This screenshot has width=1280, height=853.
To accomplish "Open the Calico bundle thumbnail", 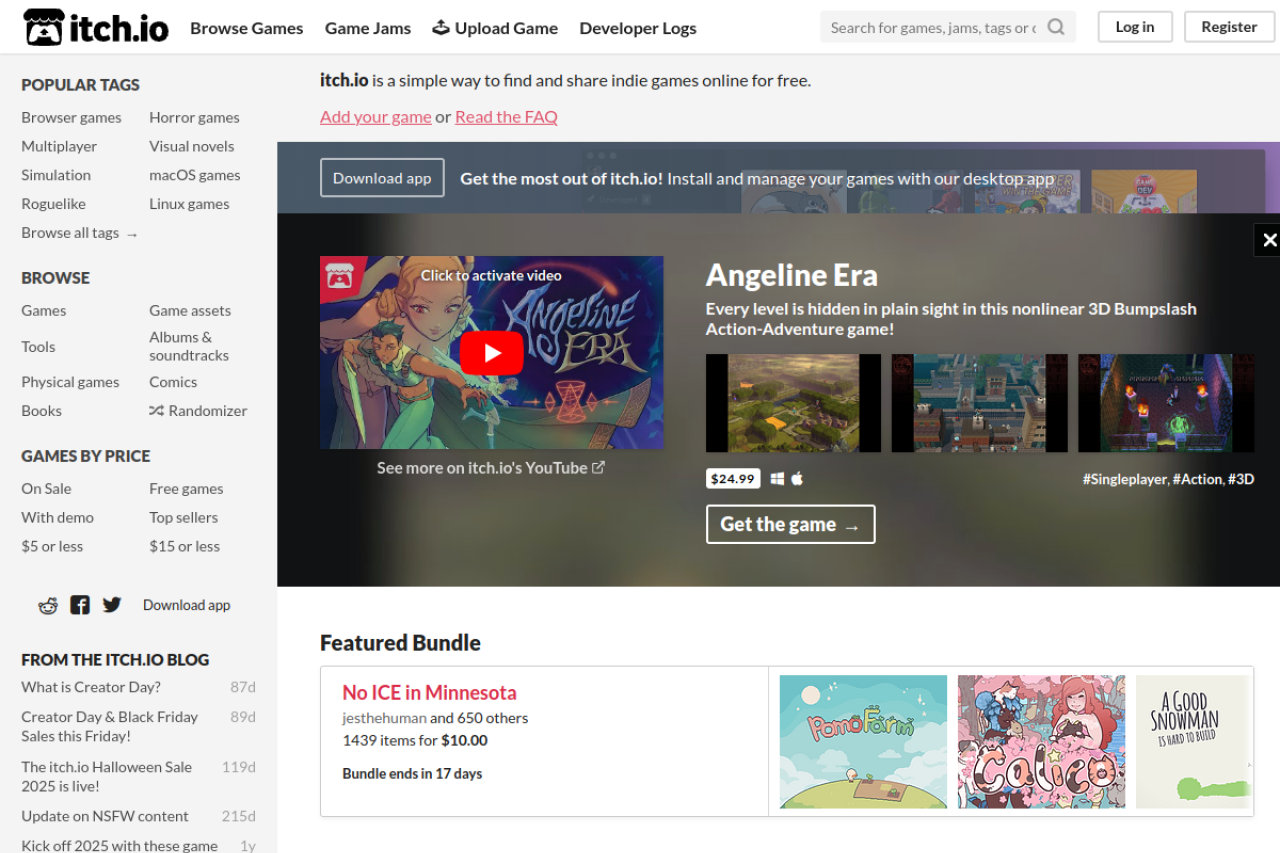I will click(x=1041, y=742).
